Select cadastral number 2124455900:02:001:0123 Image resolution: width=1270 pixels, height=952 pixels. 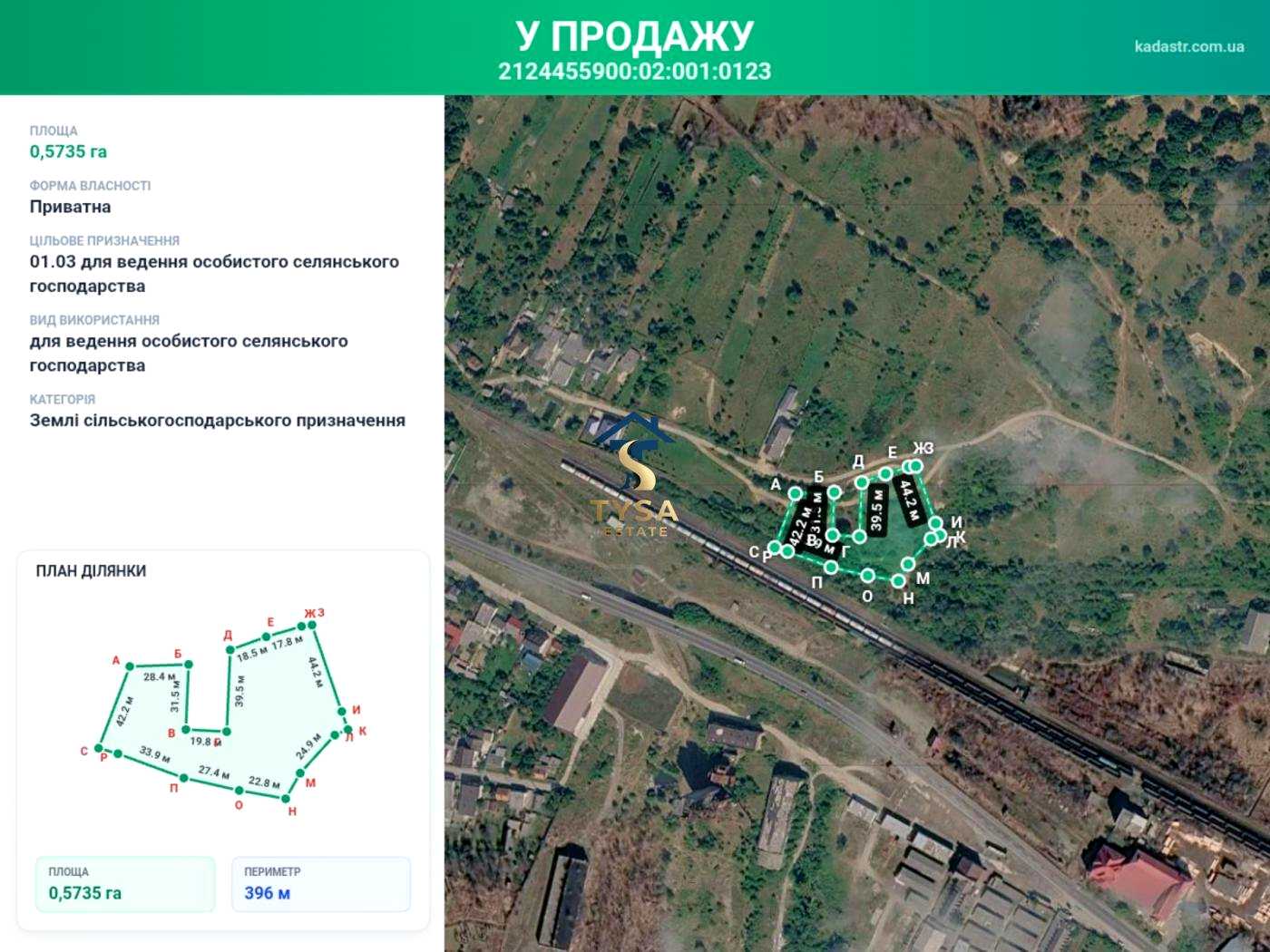click(x=635, y=72)
